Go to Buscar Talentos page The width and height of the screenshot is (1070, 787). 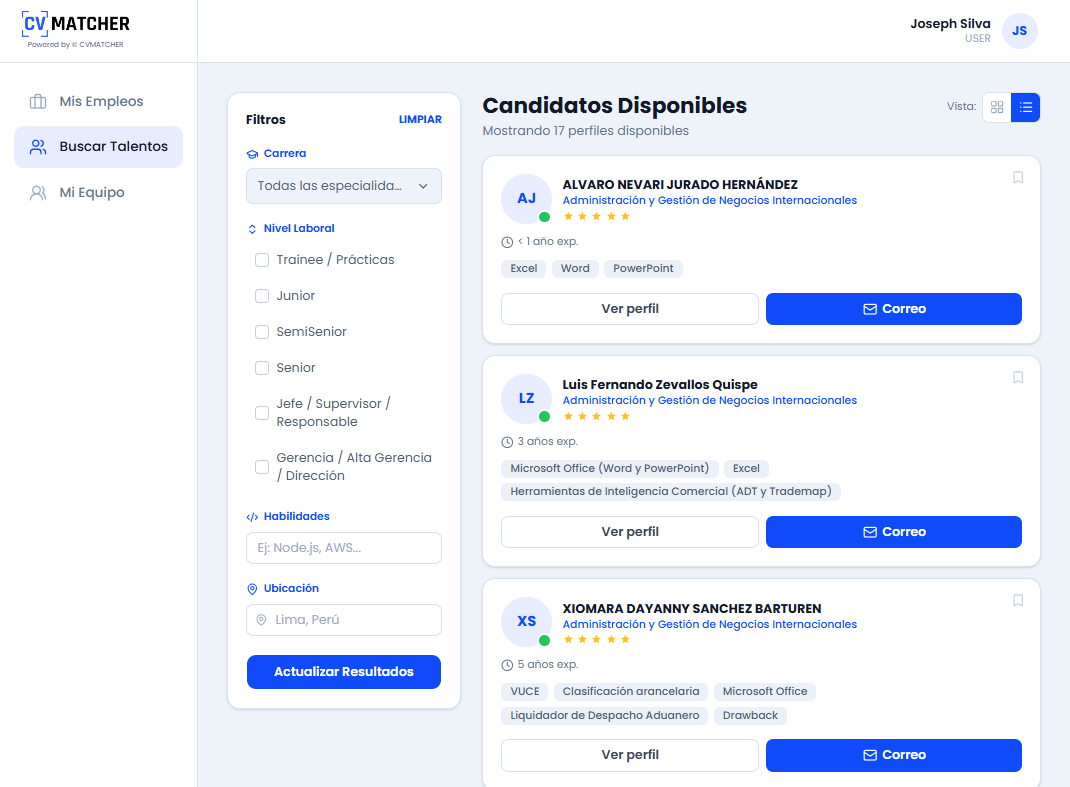(99, 147)
